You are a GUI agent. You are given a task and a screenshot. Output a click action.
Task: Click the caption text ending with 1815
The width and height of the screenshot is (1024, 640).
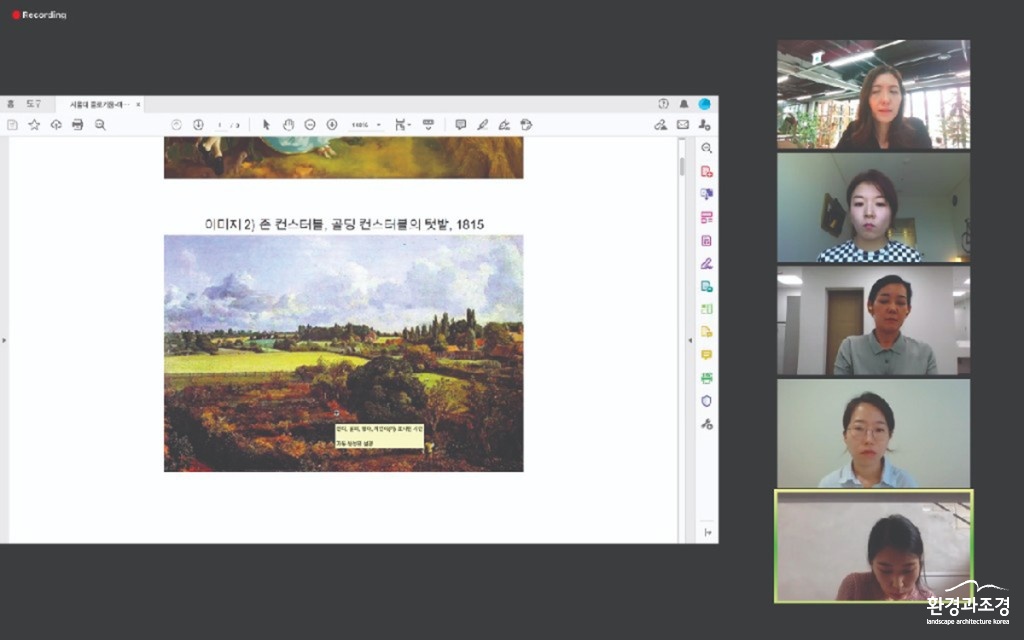click(344, 224)
